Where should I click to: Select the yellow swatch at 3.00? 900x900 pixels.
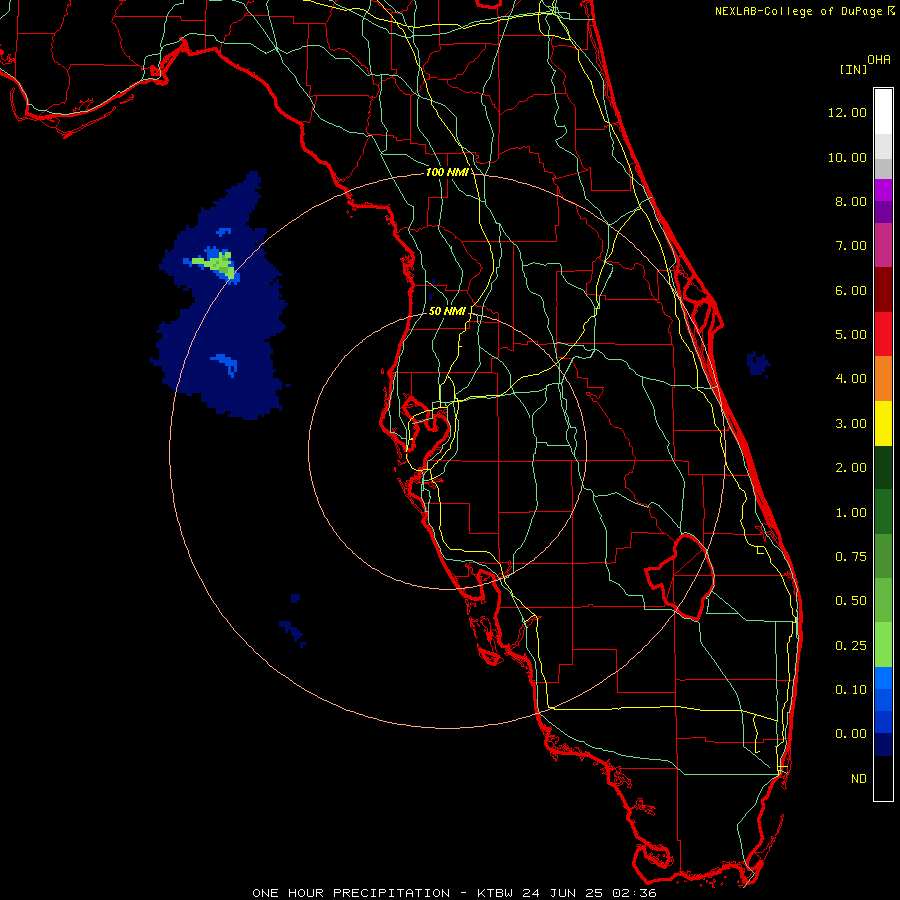883,424
